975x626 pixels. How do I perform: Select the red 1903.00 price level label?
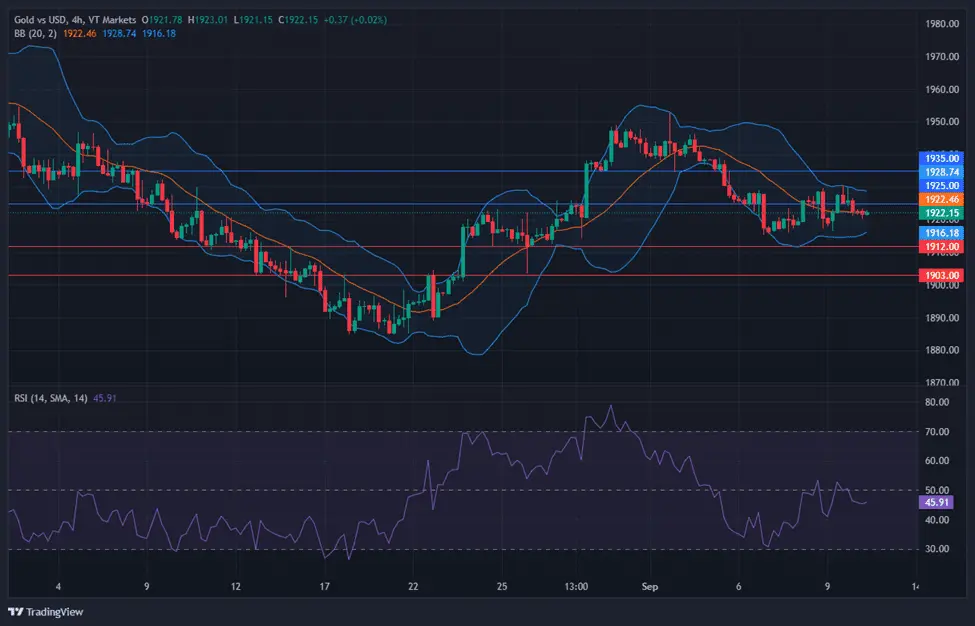pyautogui.click(x=940, y=275)
